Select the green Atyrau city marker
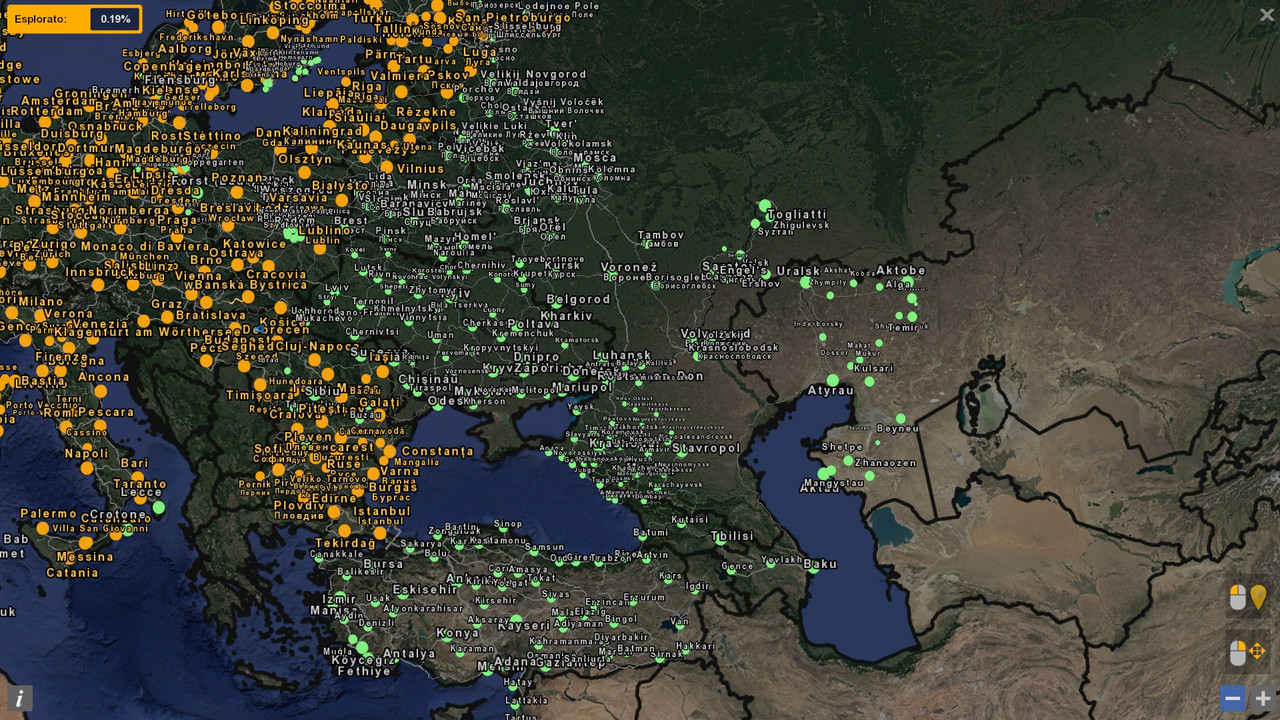 pos(832,380)
